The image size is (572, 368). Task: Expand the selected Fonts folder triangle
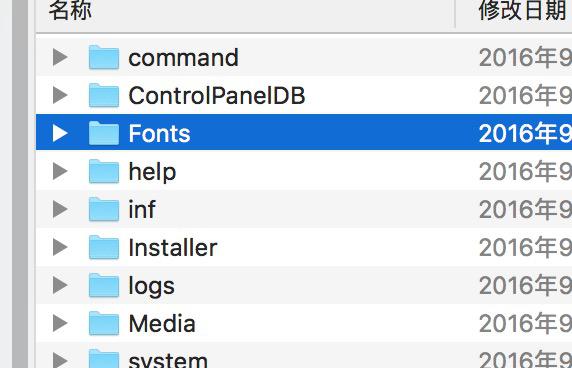pyautogui.click(x=60, y=133)
